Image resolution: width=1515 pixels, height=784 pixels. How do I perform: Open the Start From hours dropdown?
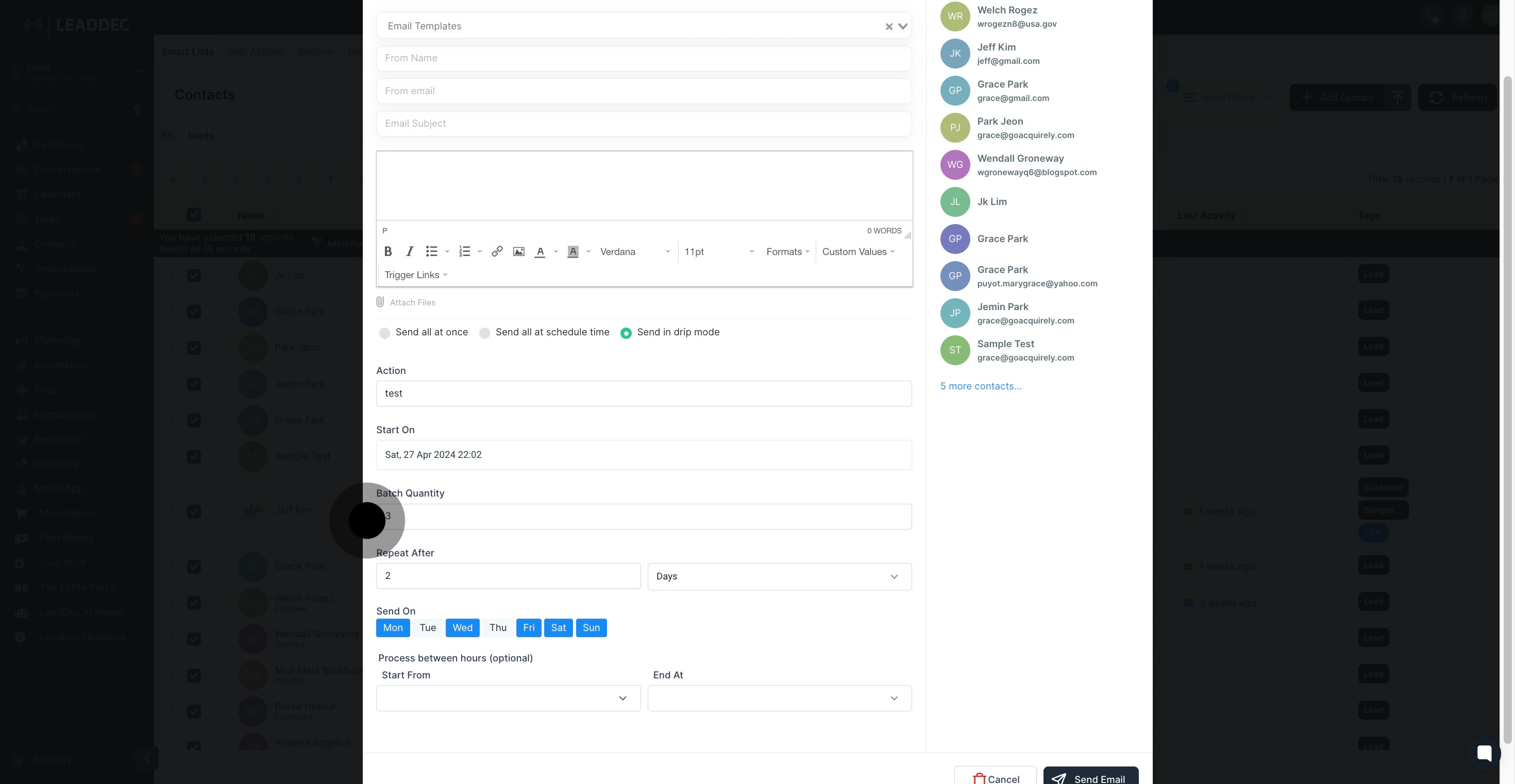pyautogui.click(x=508, y=698)
